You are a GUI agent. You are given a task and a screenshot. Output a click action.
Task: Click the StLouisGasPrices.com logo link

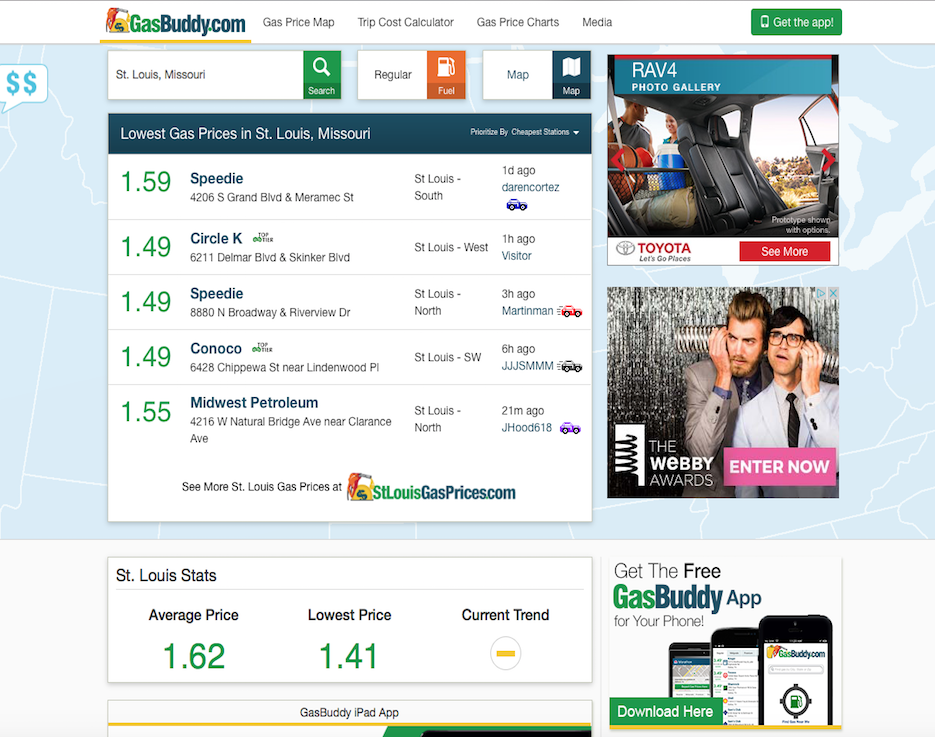pos(431,488)
